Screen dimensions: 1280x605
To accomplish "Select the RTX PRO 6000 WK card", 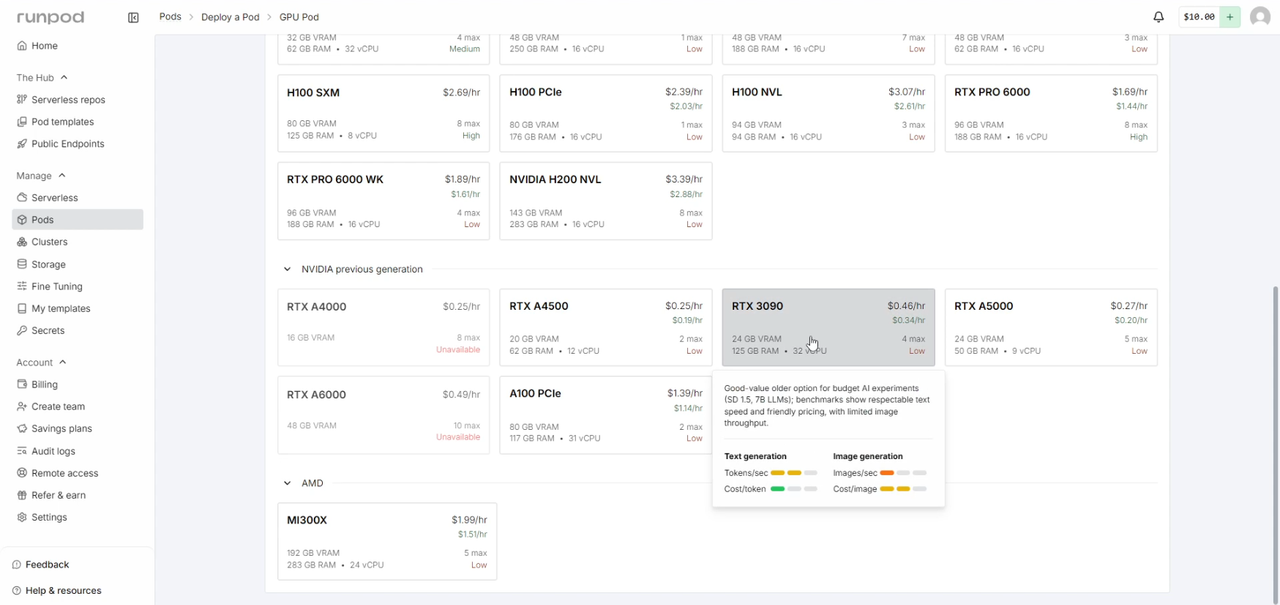I will tap(383, 201).
